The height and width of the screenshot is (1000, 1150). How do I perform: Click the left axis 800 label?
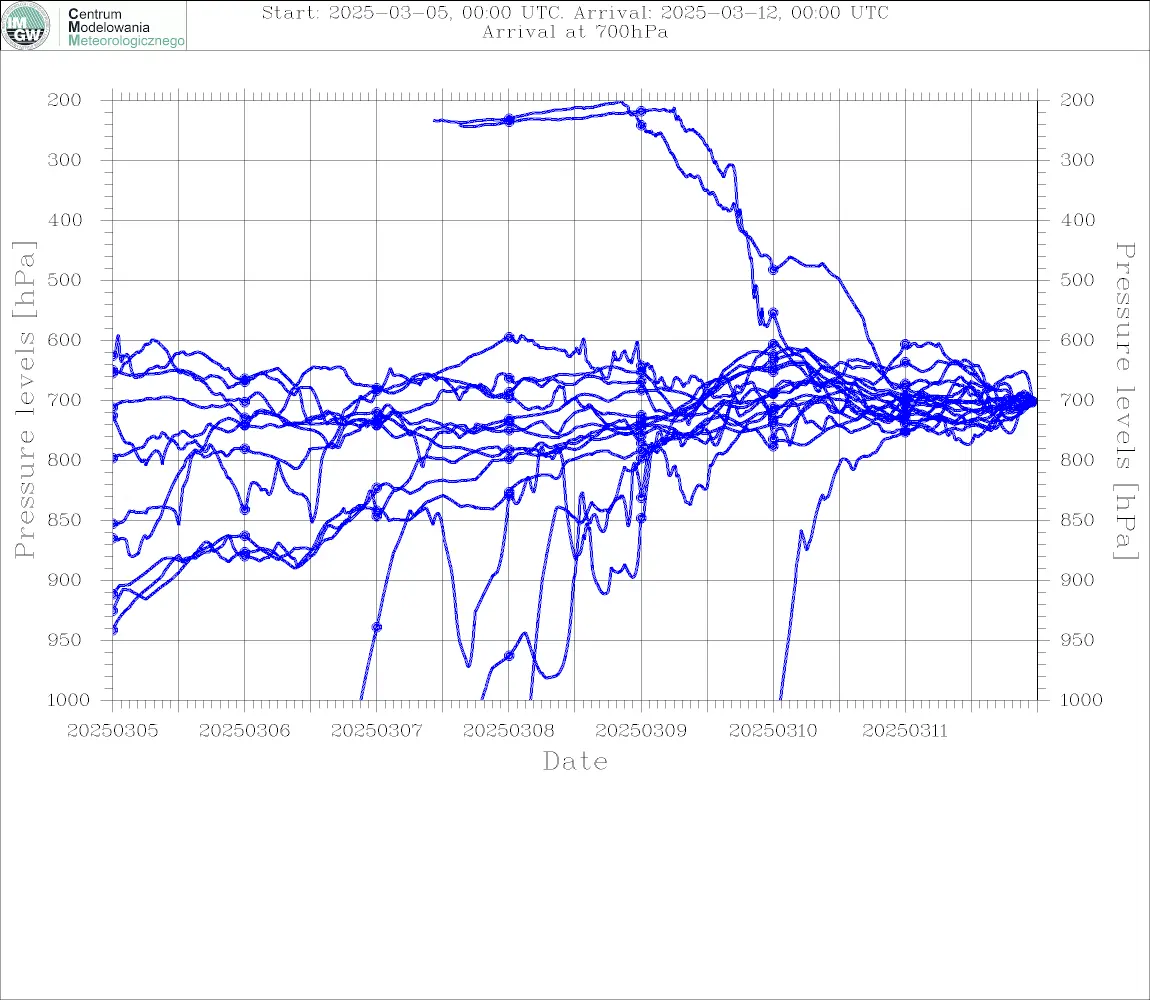pos(65,460)
